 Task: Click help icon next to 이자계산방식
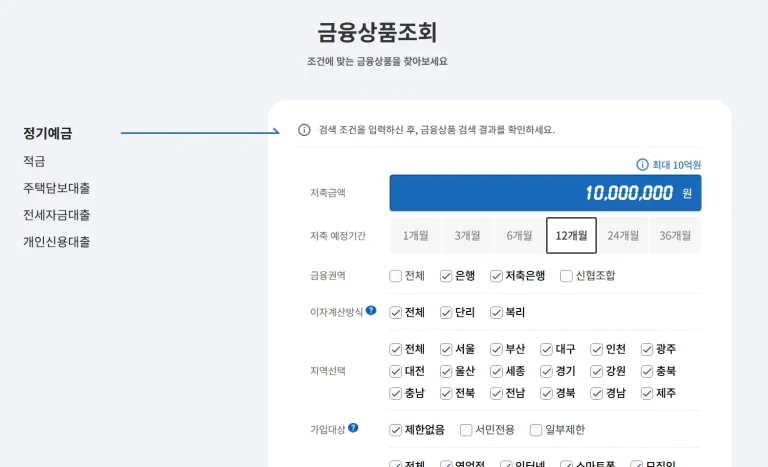click(x=371, y=311)
